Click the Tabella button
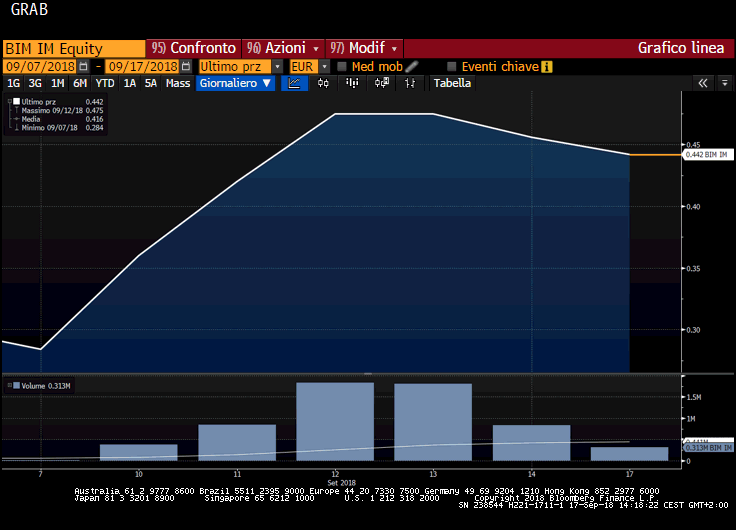Image resolution: width=736 pixels, height=530 pixels. 452,84
